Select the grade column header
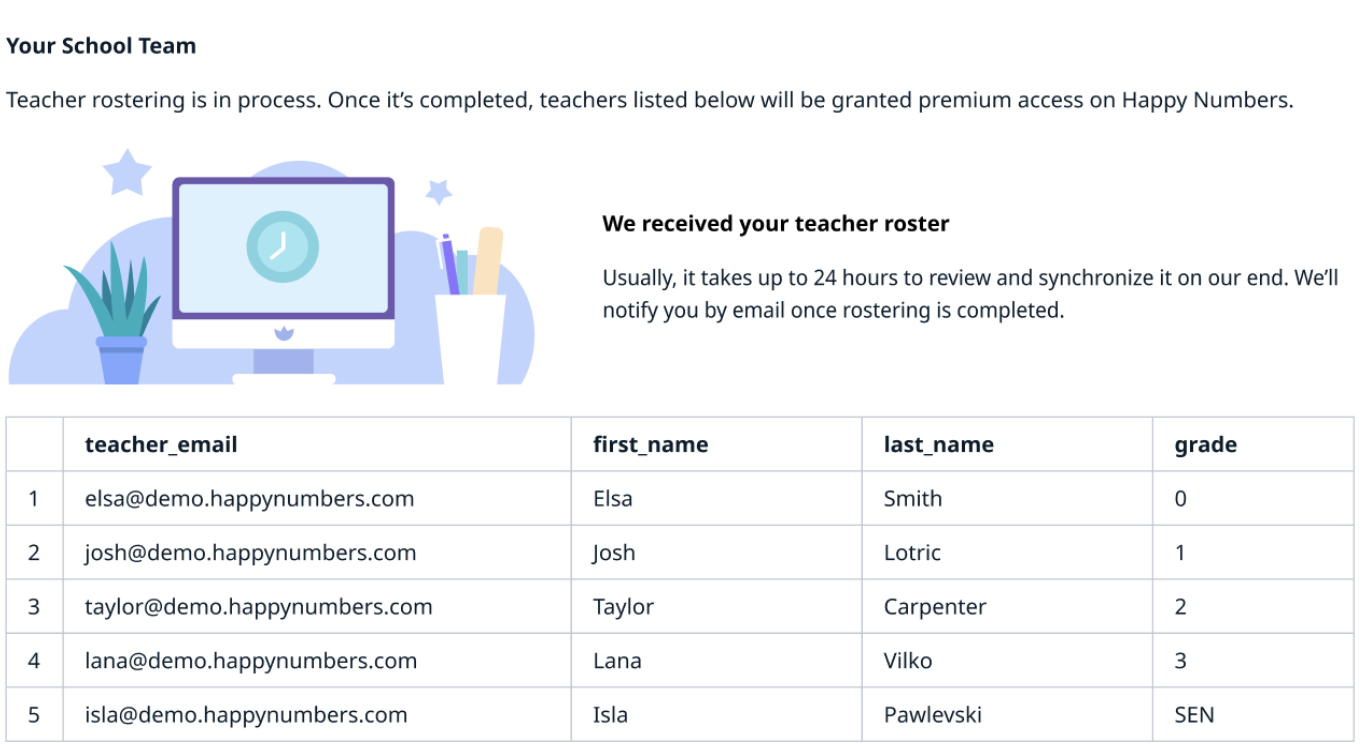The height and width of the screenshot is (744, 1362). click(1205, 445)
